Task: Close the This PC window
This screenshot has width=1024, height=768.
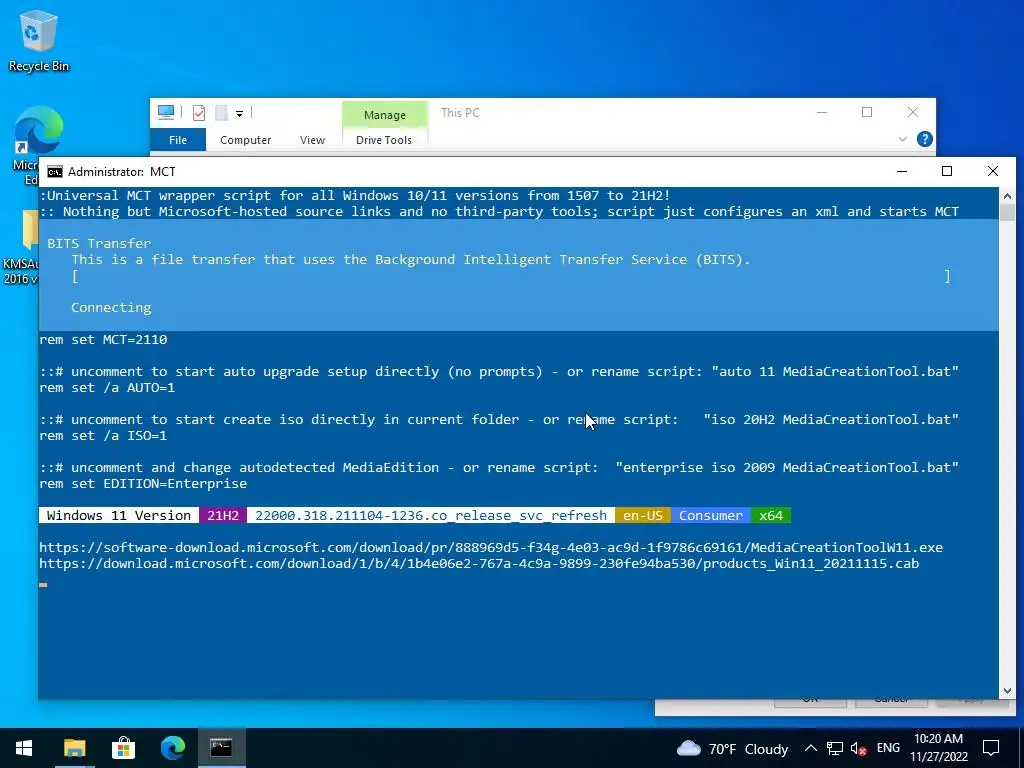Action: (913, 112)
